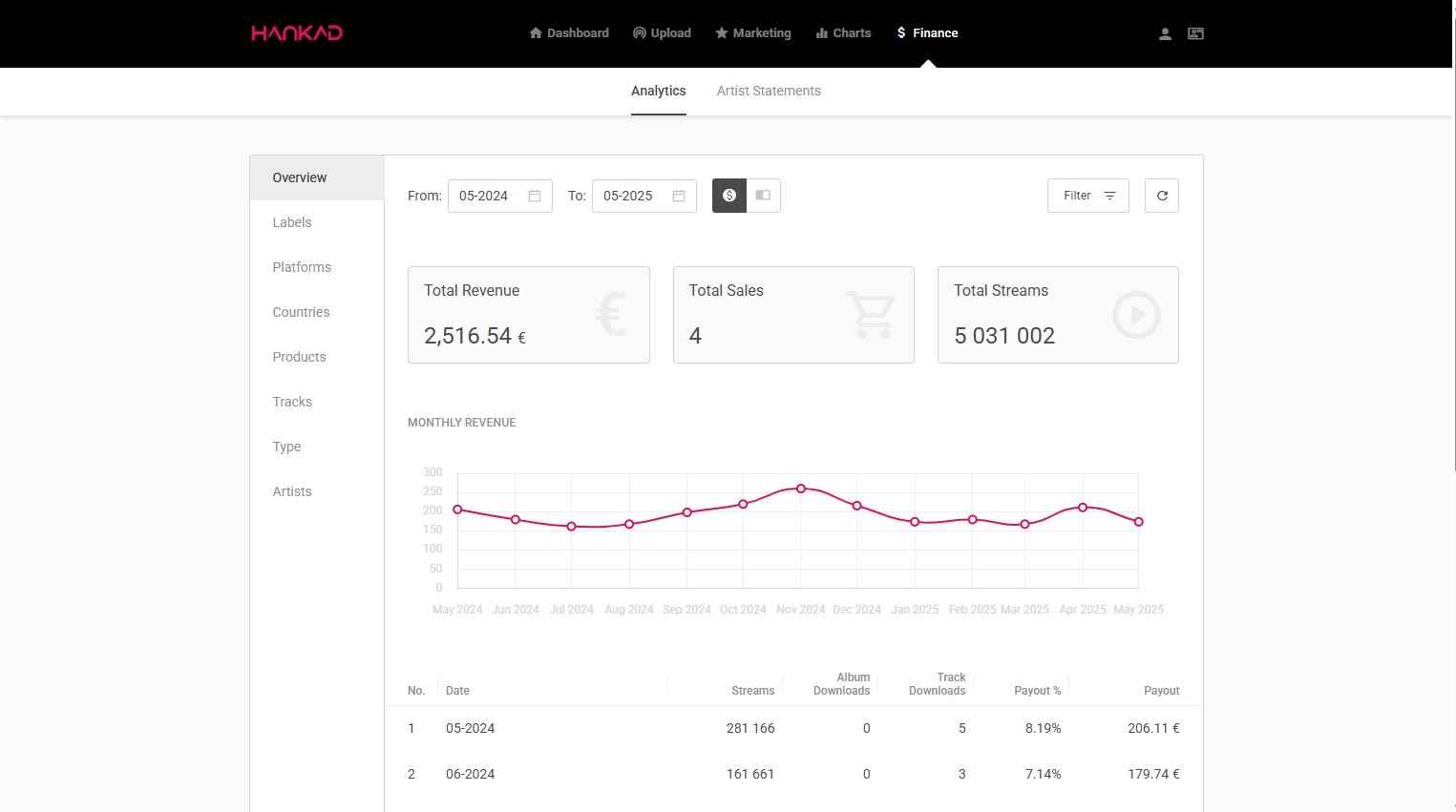This screenshot has height=812, width=1456.
Task: Switch to the Analytics tab
Action: pos(659,91)
